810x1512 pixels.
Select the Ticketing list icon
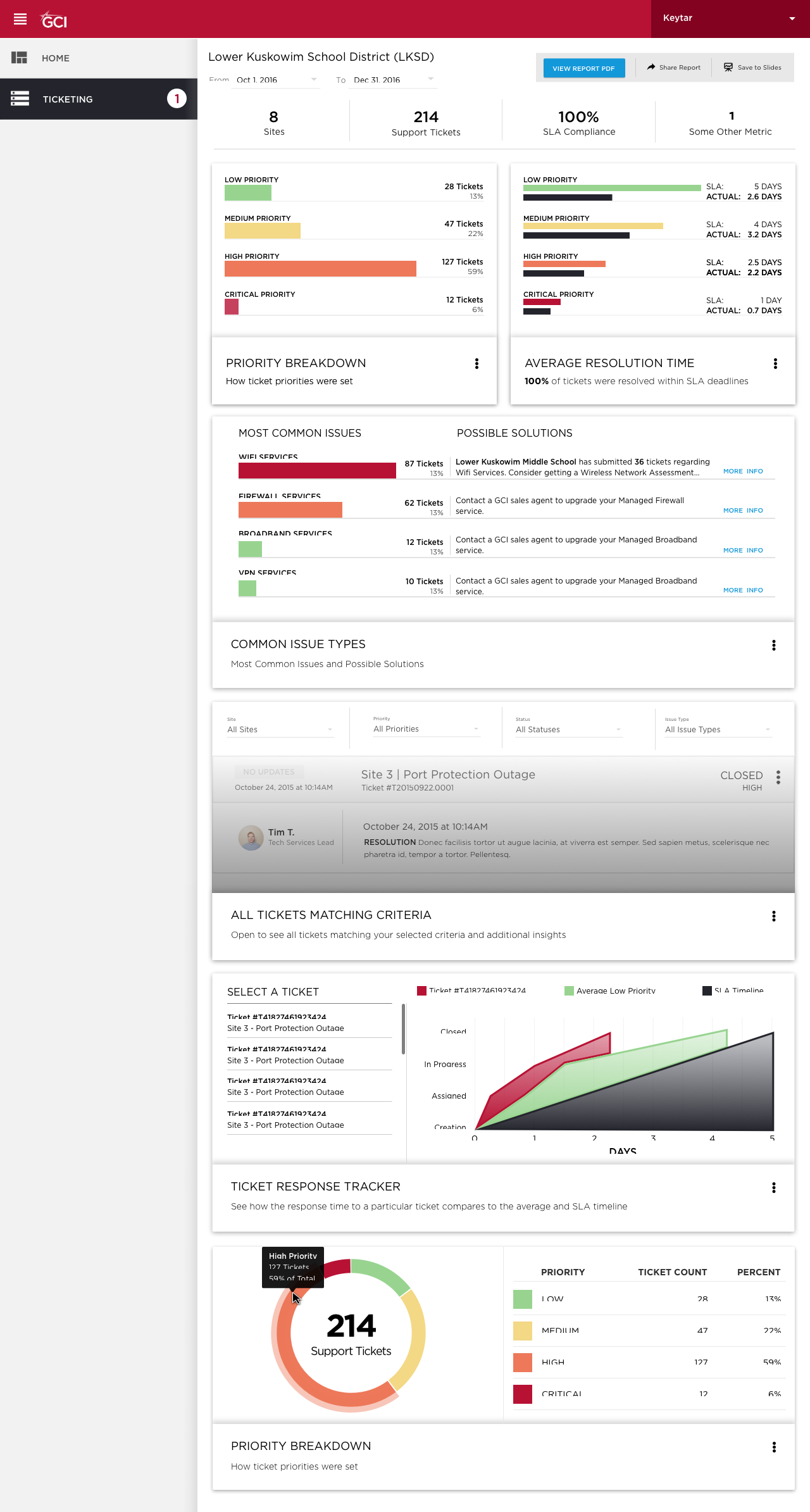point(20,99)
